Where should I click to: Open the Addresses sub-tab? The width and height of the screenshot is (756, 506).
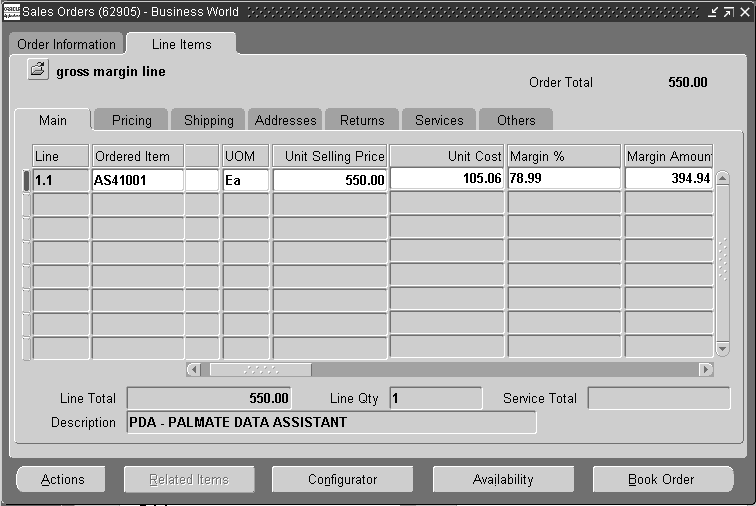285,120
